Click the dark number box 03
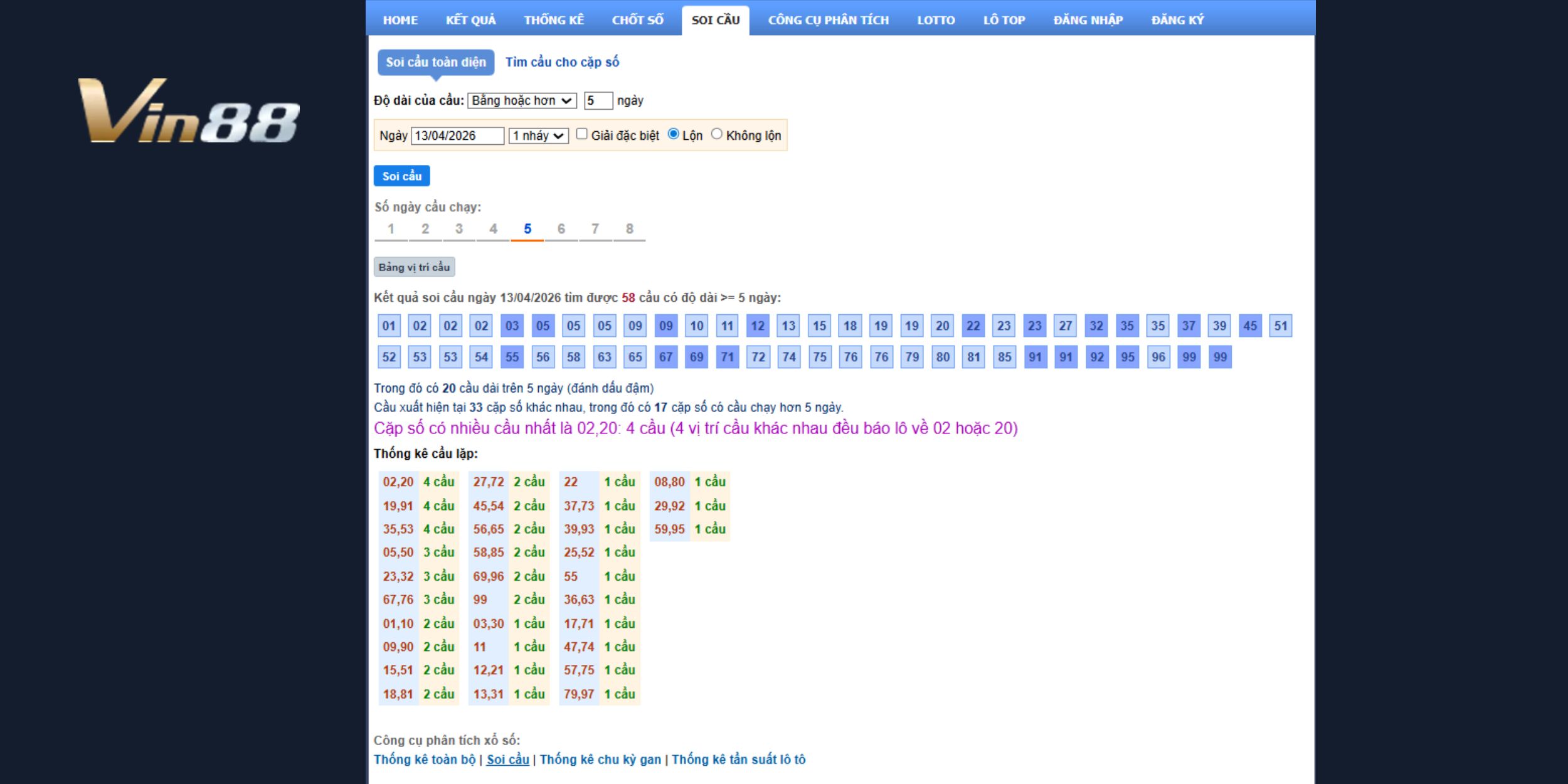 pyautogui.click(x=512, y=326)
